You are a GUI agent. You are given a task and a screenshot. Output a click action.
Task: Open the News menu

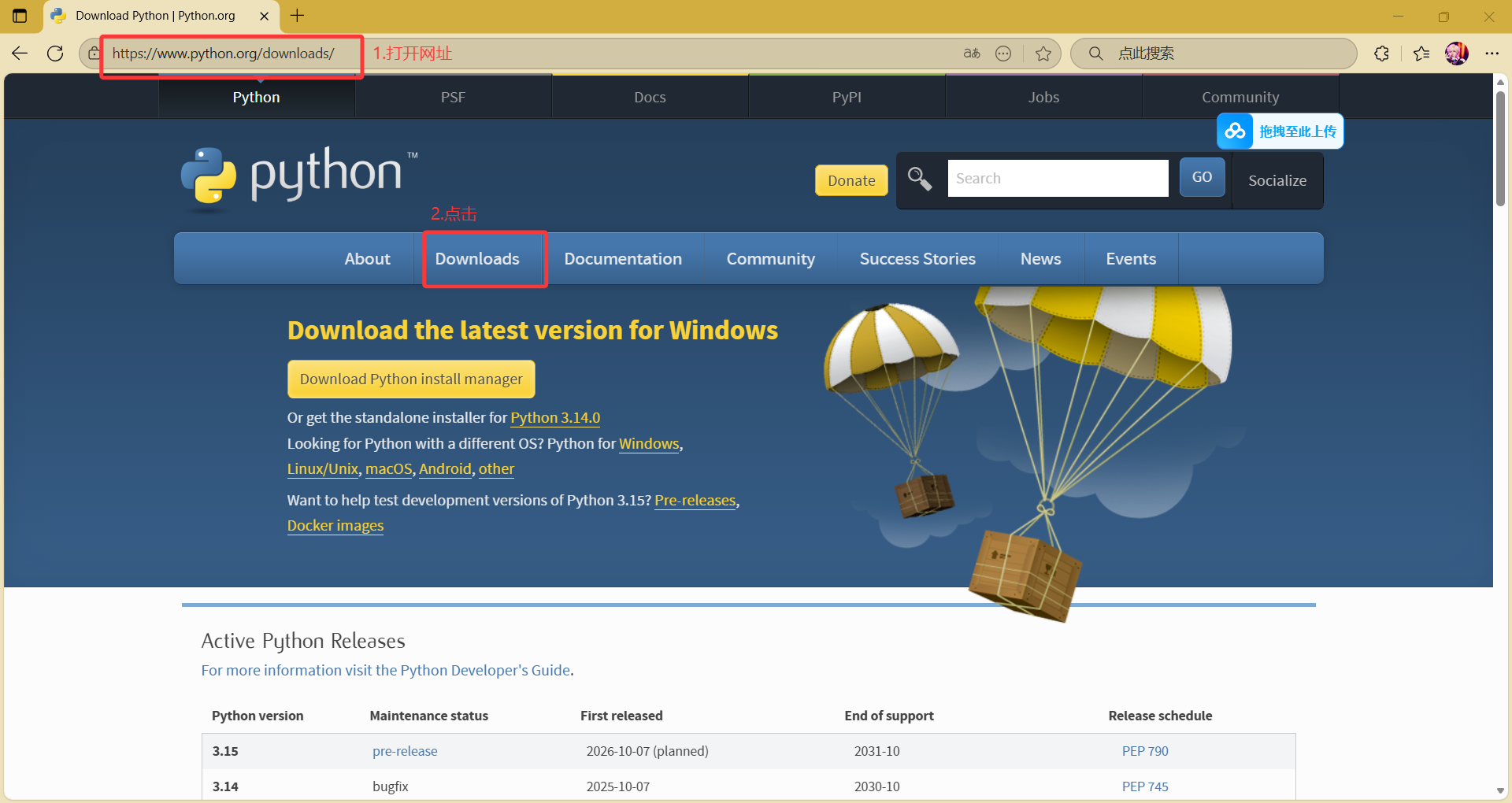point(1041,258)
